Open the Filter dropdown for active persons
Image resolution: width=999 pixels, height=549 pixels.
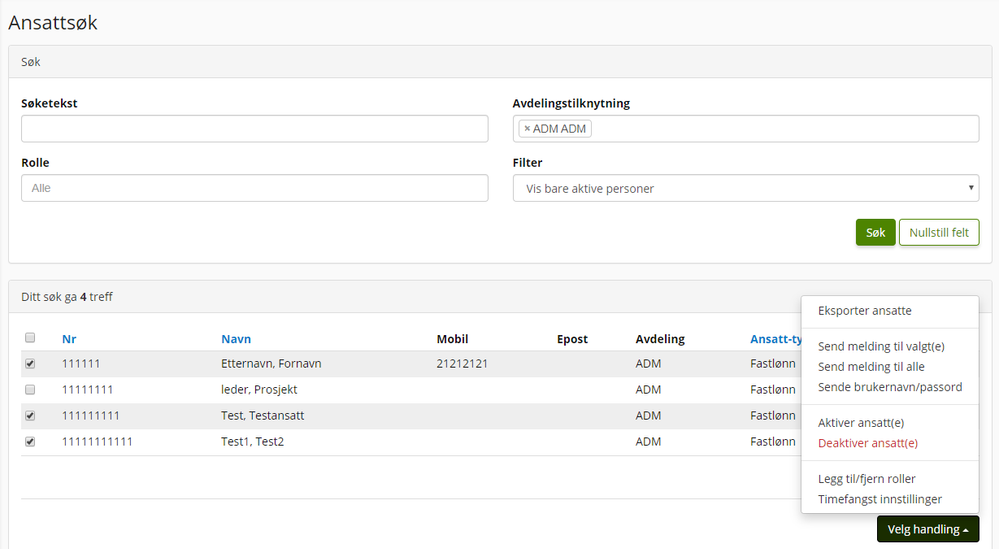tap(745, 188)
